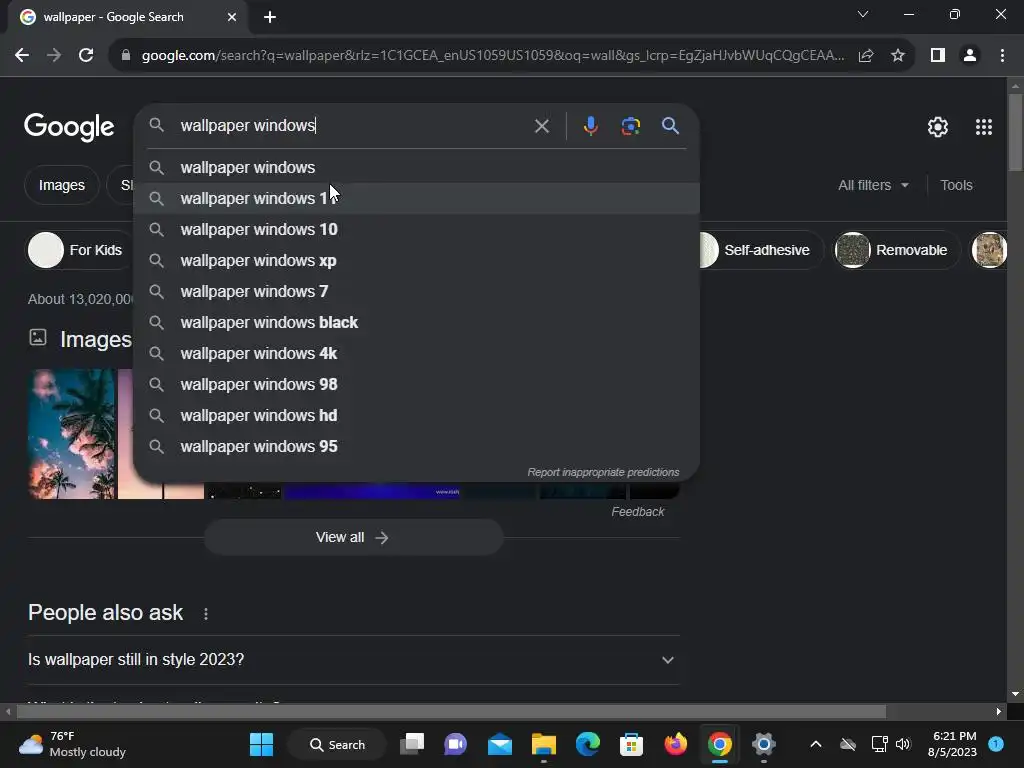
Task: Launch Microsoft Edge from taskbar
Action: point(588,744)
